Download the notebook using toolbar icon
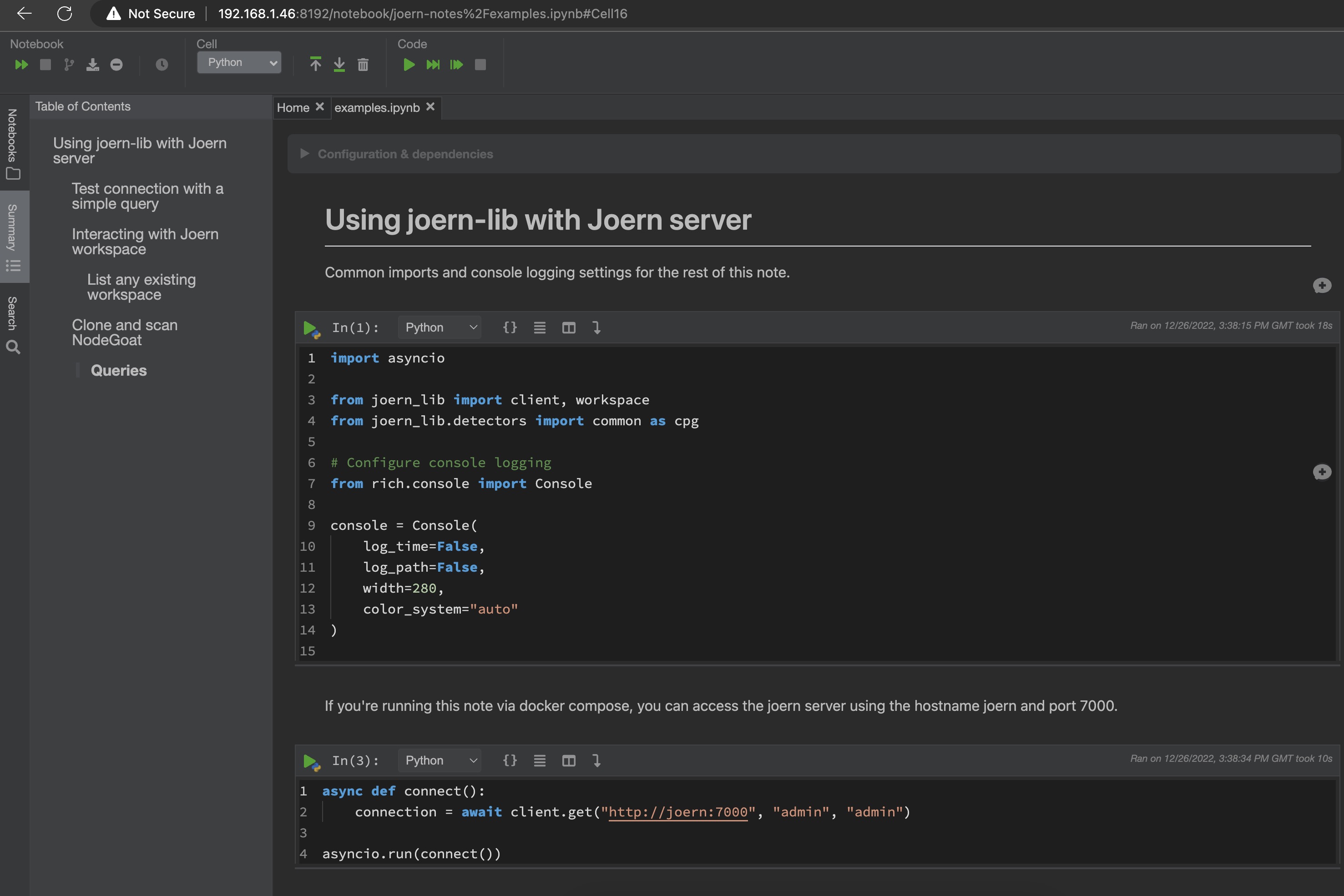 93,65
